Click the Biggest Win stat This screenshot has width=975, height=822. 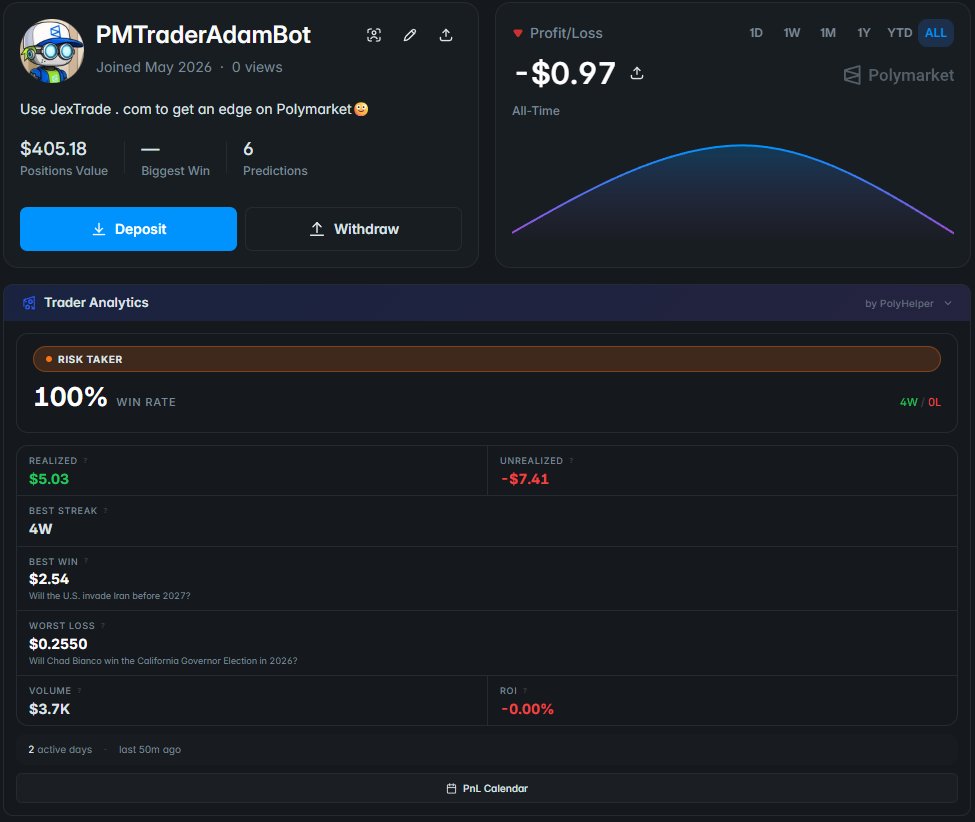175,159
